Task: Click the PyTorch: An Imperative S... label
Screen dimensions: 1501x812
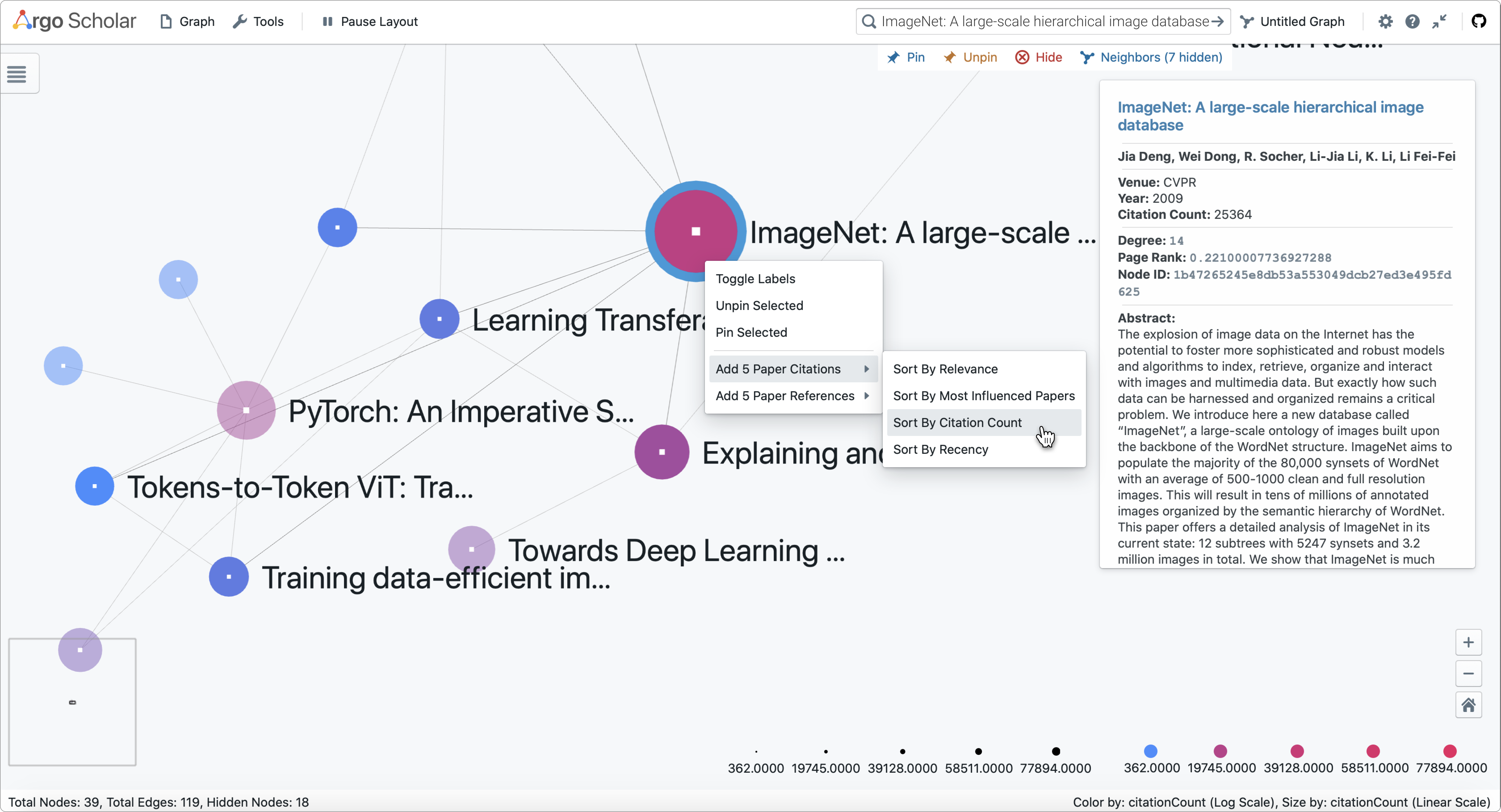Action: [x=461, y=411]
